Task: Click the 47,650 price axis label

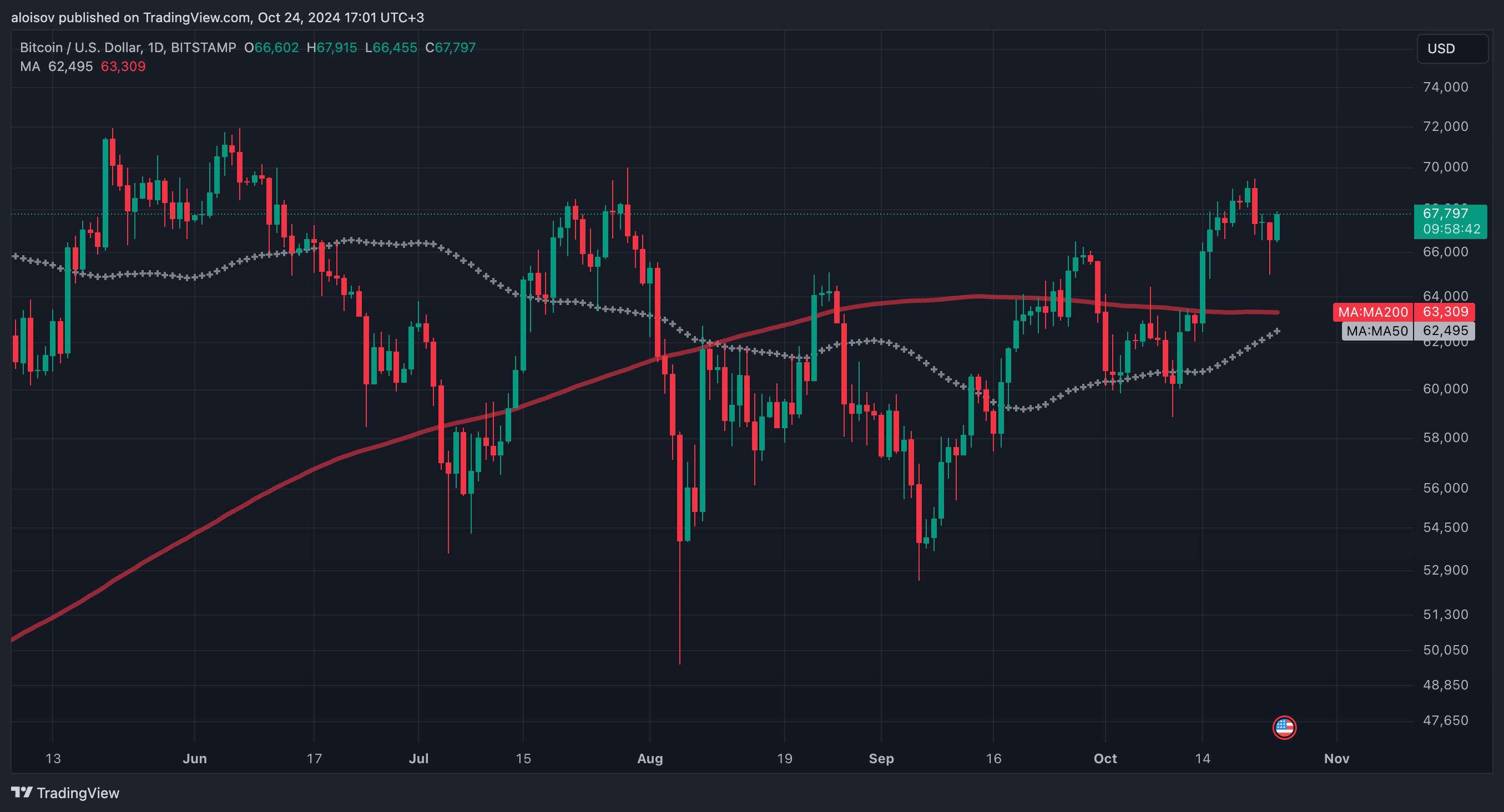Action: pos(1446,720)
